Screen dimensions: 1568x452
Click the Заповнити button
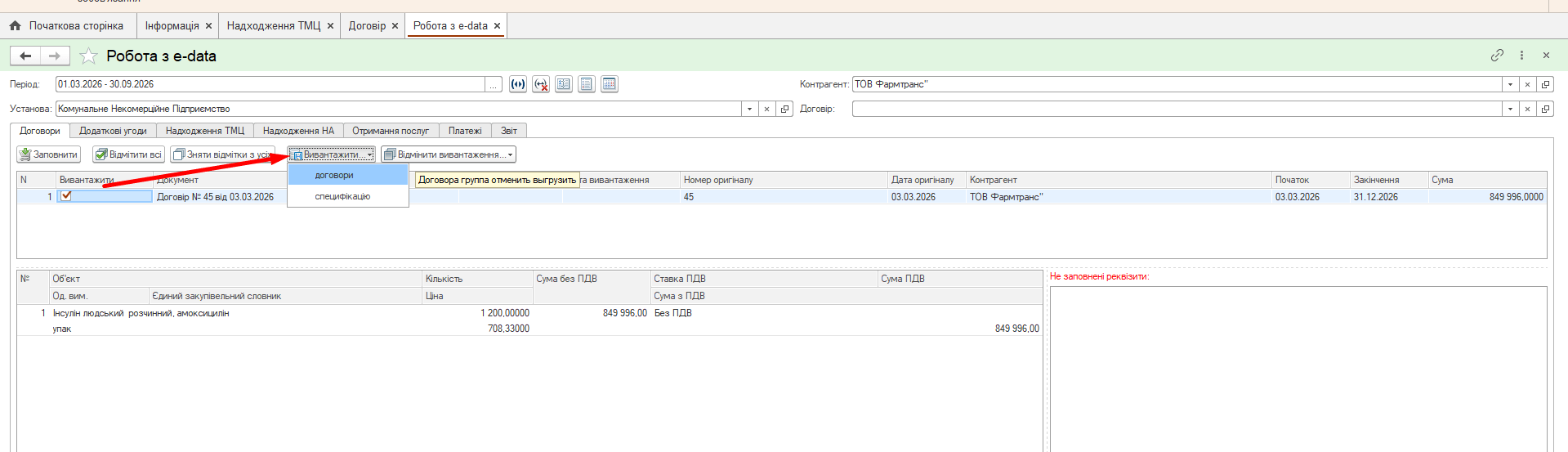point(48,154)
